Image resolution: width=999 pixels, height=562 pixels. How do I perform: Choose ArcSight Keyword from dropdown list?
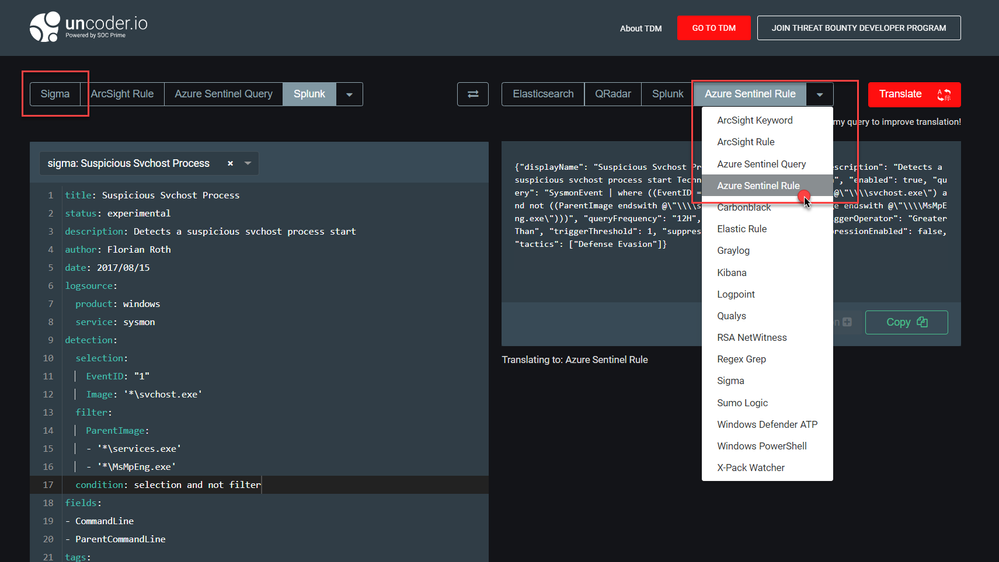767,120
